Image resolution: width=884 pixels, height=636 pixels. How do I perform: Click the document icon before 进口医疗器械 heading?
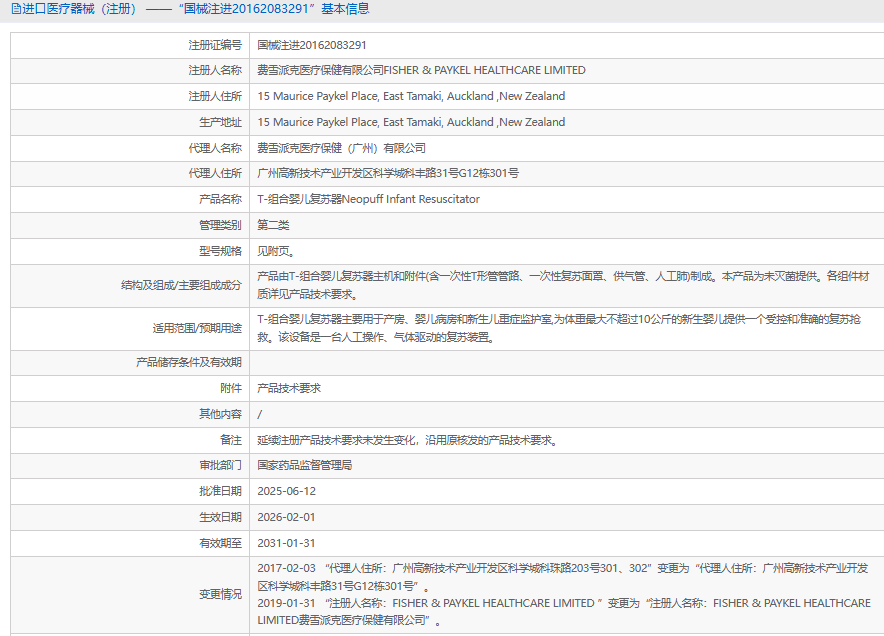16,9
